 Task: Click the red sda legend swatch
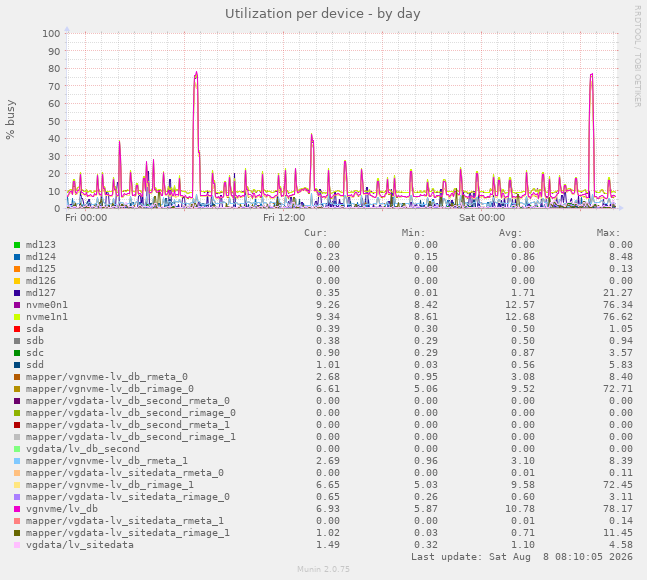pos(17,329)
